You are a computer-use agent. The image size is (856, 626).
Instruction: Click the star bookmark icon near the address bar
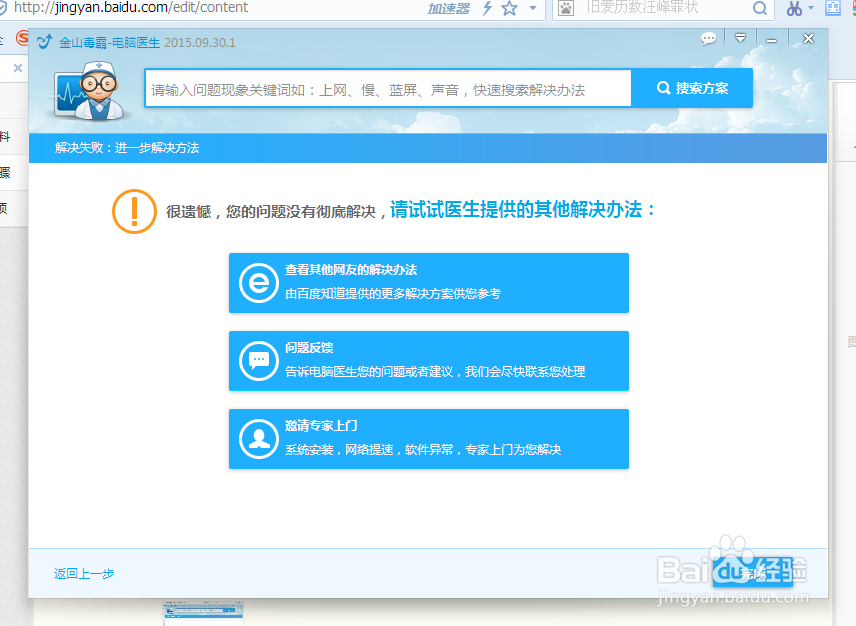[x=508, y=8]
